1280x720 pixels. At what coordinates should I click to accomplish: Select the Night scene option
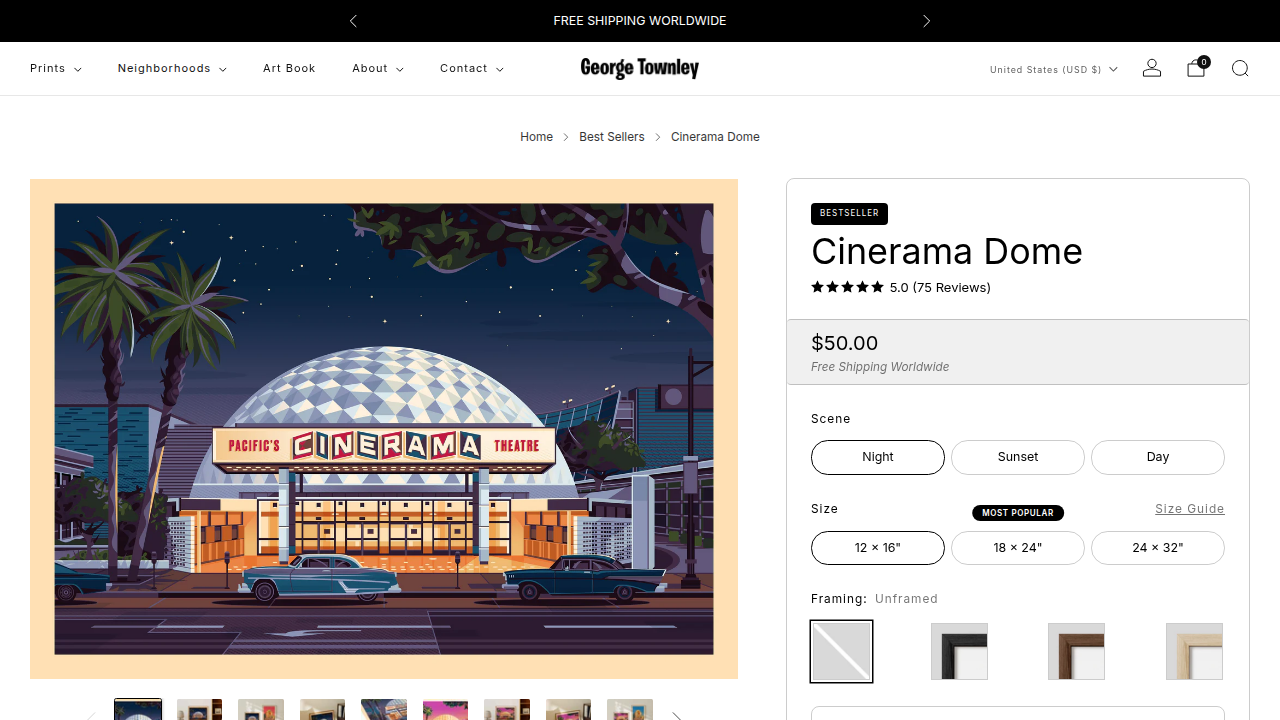pyautogui.click(x=878, y=457)
